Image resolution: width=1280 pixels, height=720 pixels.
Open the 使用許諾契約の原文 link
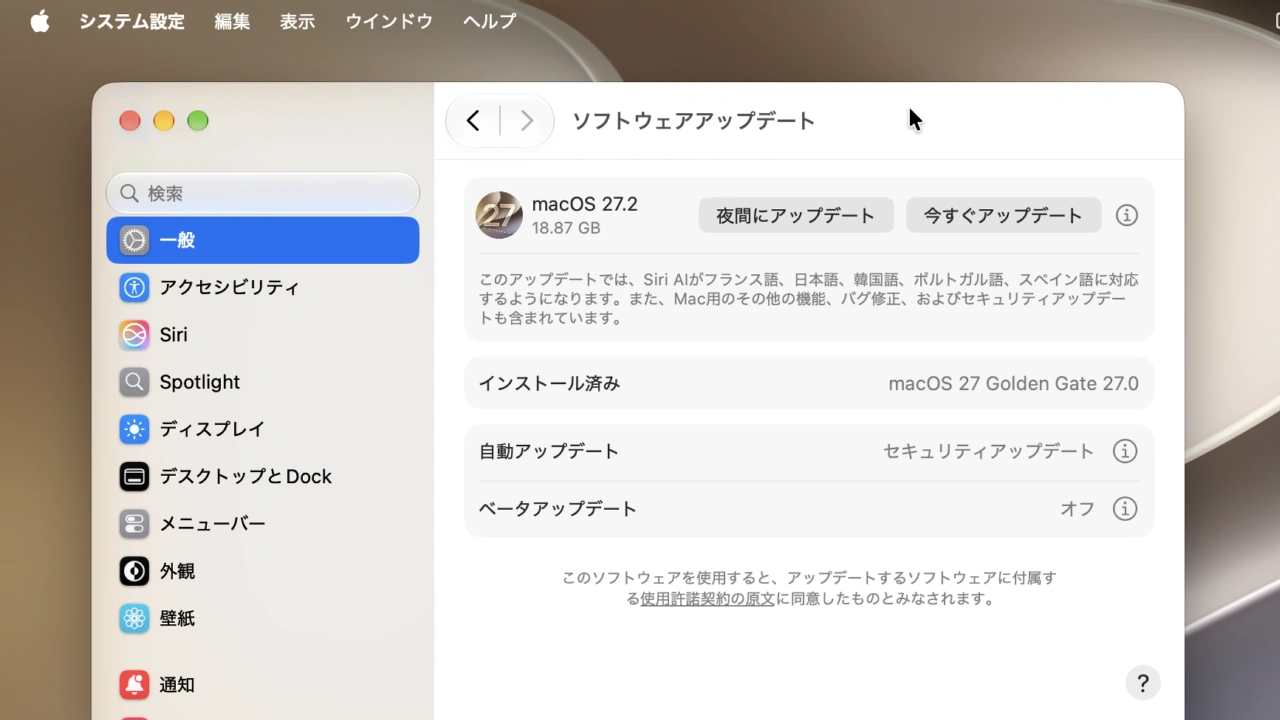click(x=708, y=599)
